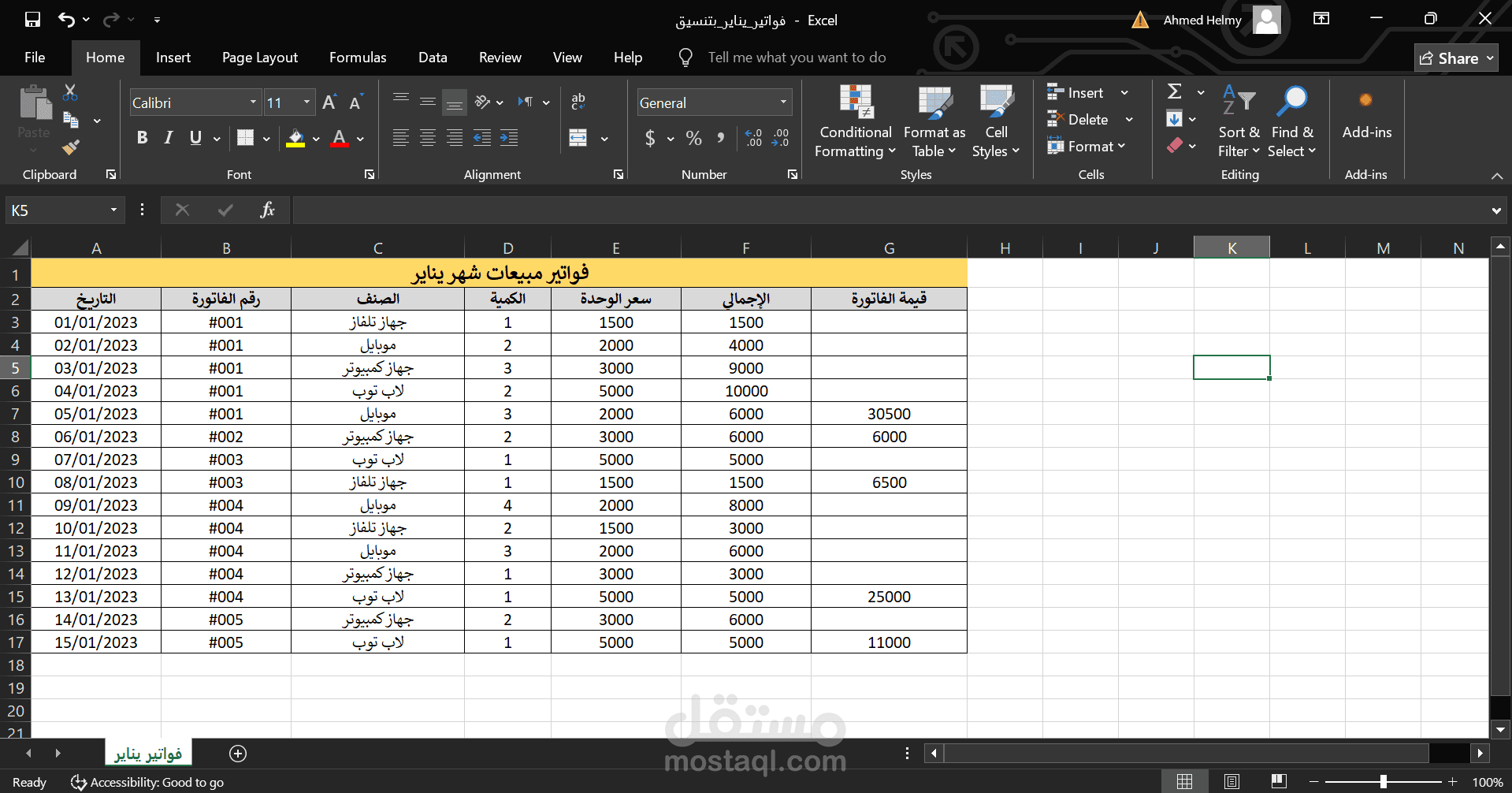The width and height of the screenshot is (1512, 793).
Task: Switch to Page Break Preview icon
Action: point(1280,782)
